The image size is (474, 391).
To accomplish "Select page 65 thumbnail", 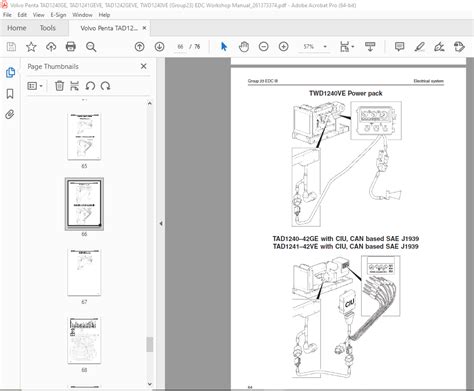I will [x=84, y=137].
